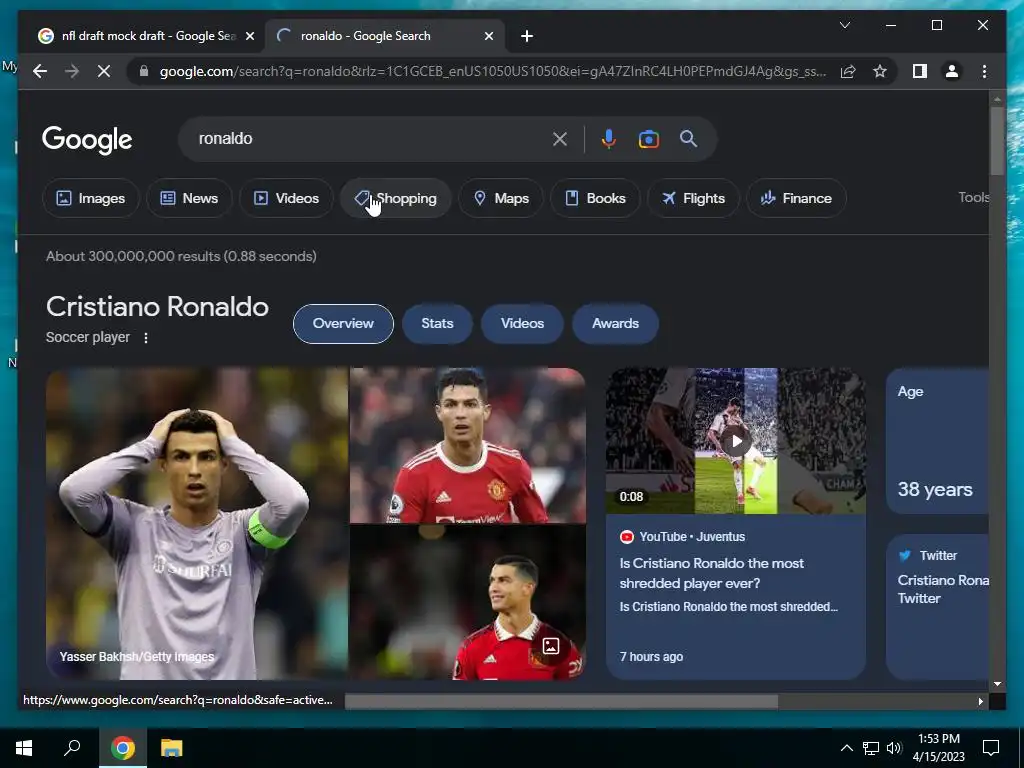
Task: Filter results by News
Action: coord(189,198)
